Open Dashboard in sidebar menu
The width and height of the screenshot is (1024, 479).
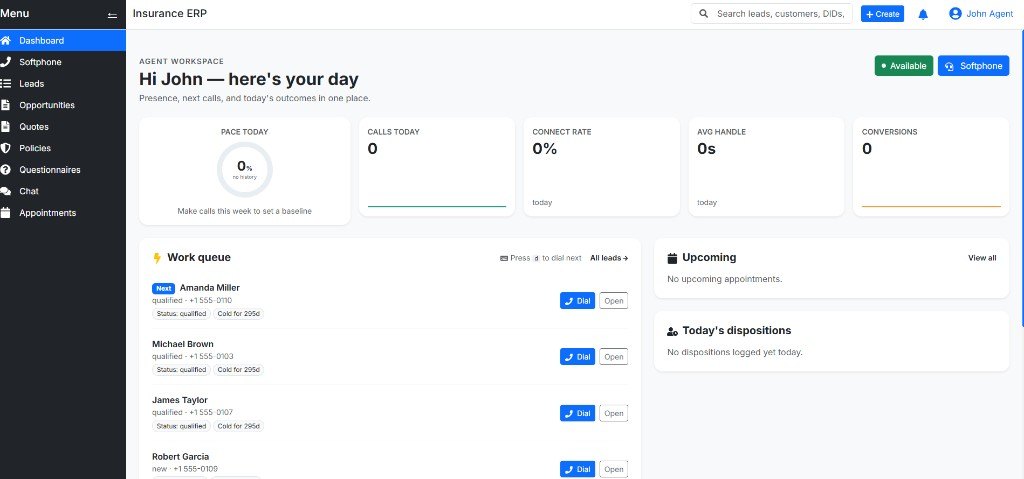(x=63, y=41)
